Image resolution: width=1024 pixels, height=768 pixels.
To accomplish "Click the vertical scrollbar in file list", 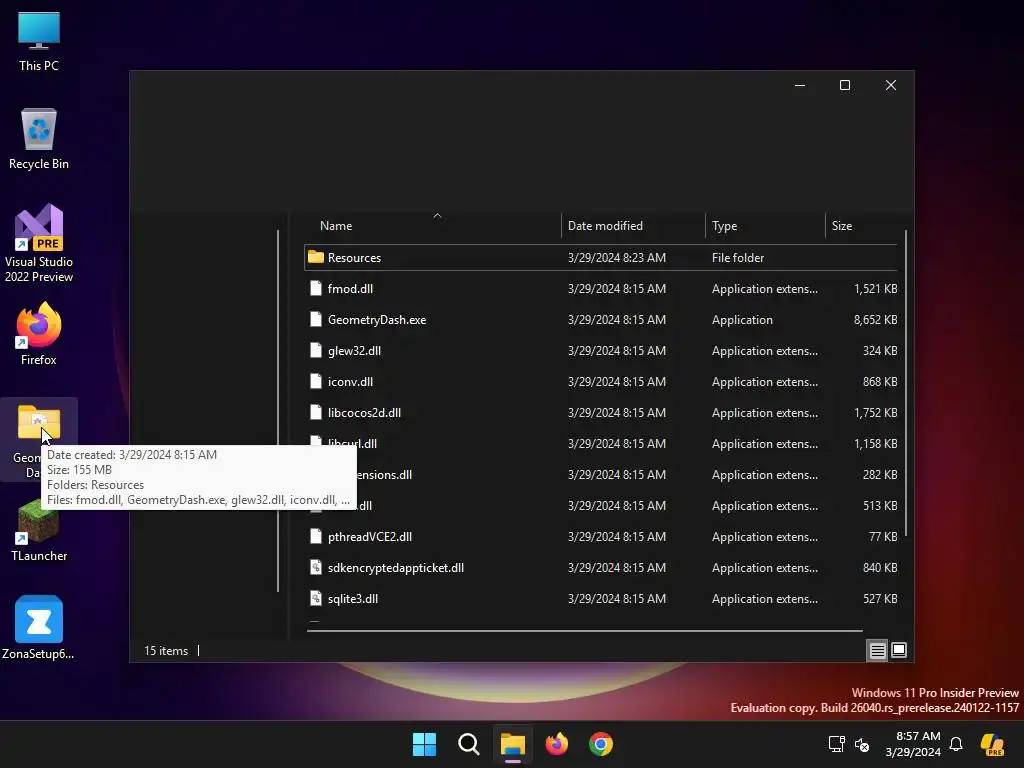I will click(906, 383).
